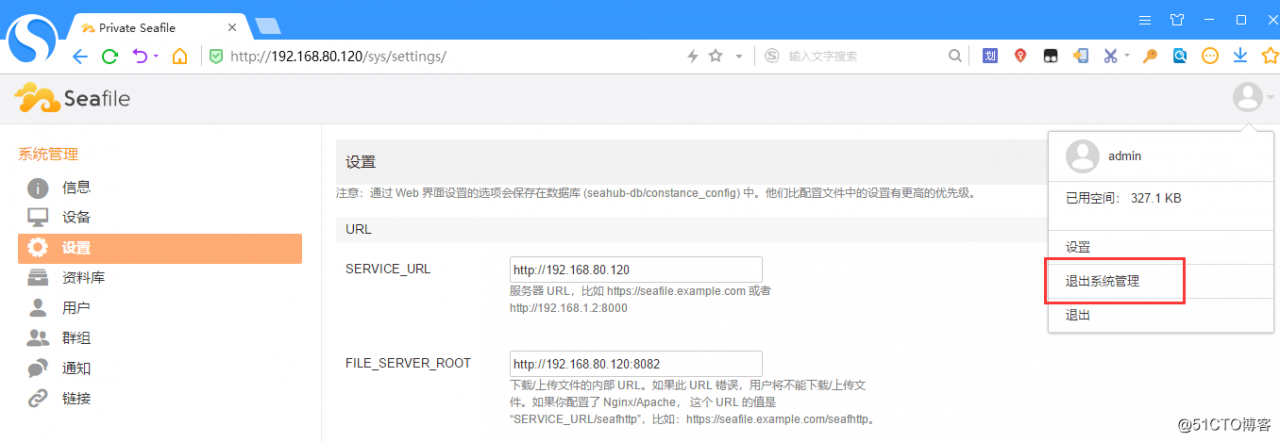Bookmark the page with the star icon
Image resolution: width=1280 pixels, height=442 pixels.
point(716,56)
